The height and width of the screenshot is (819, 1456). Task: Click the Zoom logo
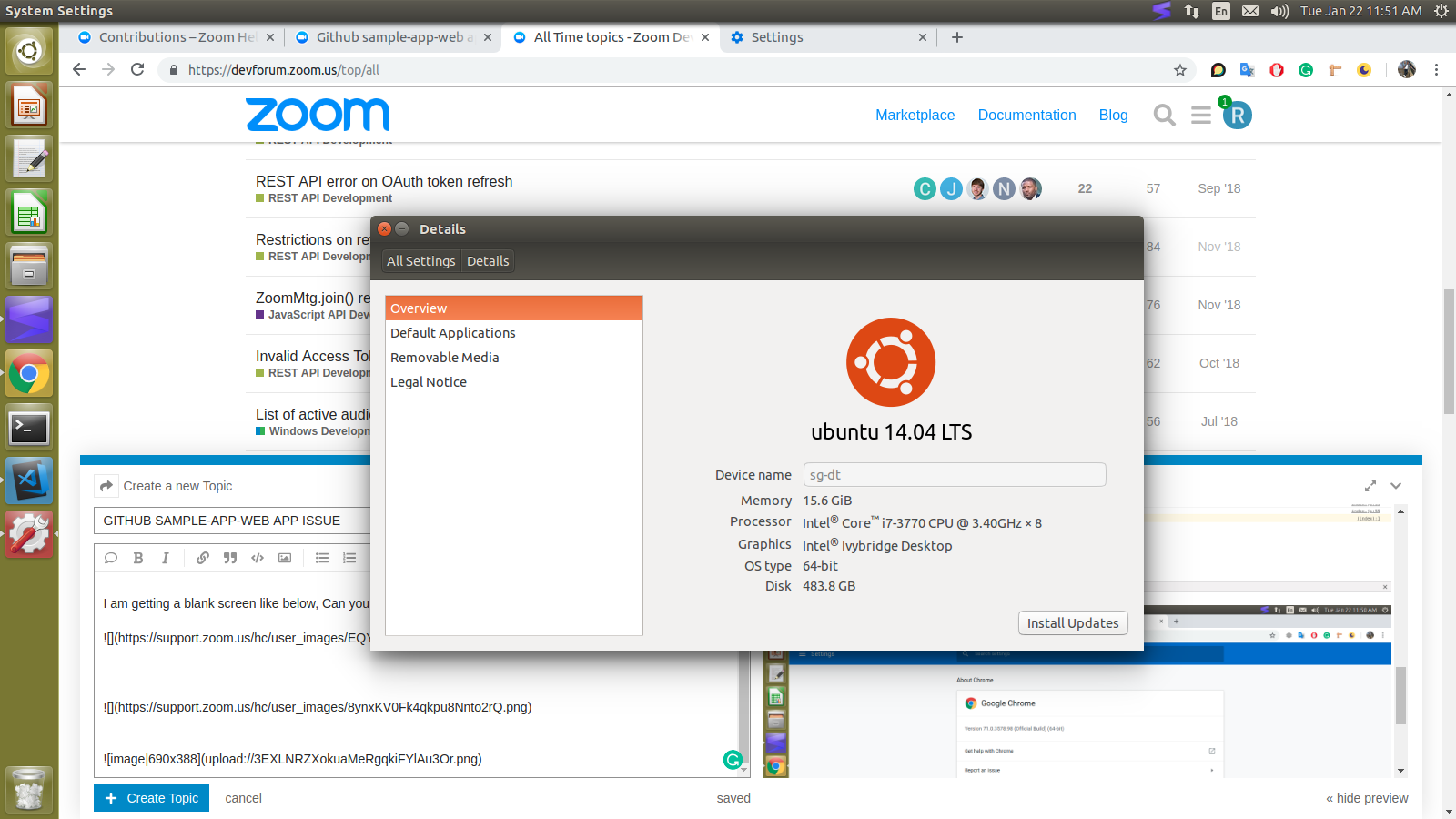(318, 115)
